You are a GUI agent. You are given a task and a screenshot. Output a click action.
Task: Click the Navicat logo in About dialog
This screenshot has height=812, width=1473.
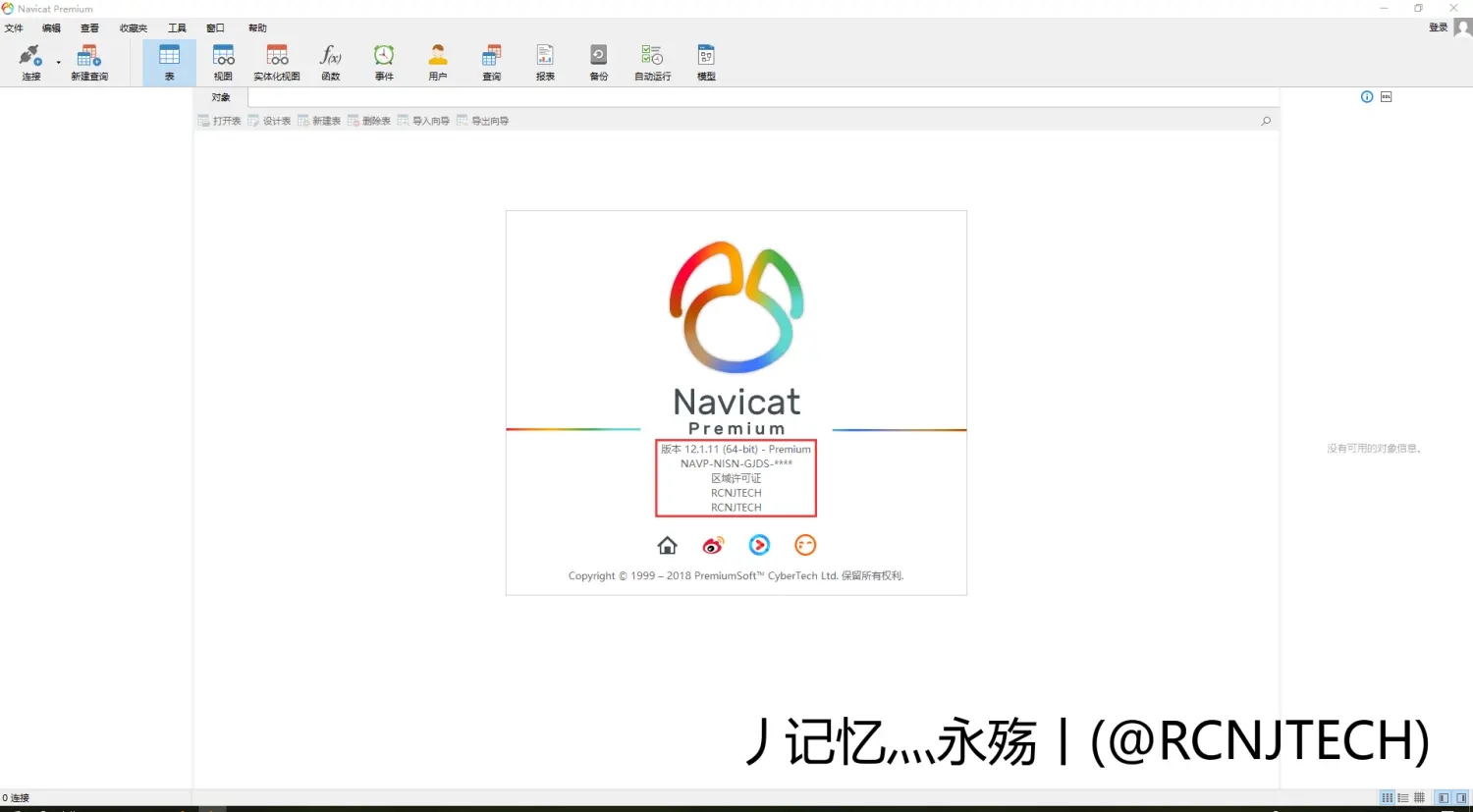(x=736, y=306)
